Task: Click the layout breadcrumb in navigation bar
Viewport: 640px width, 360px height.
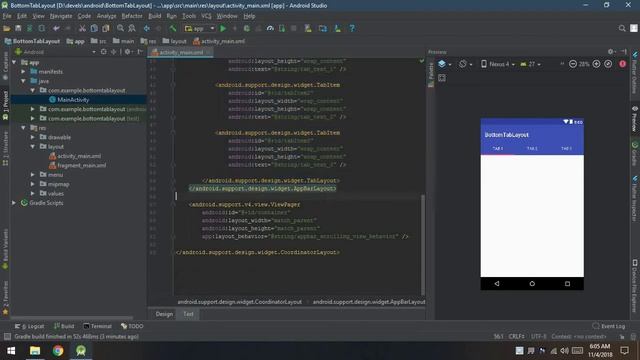Action: [x=174, y=41]
